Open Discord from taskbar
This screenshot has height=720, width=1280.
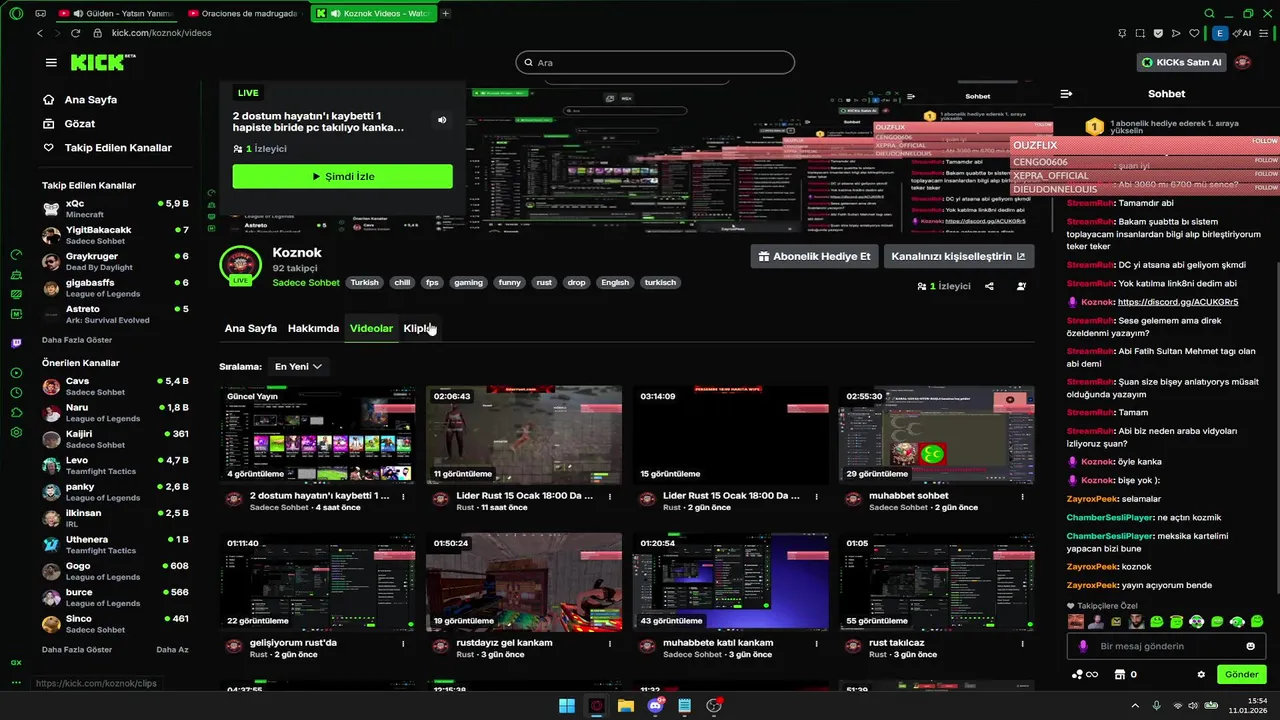pos(656,706)
